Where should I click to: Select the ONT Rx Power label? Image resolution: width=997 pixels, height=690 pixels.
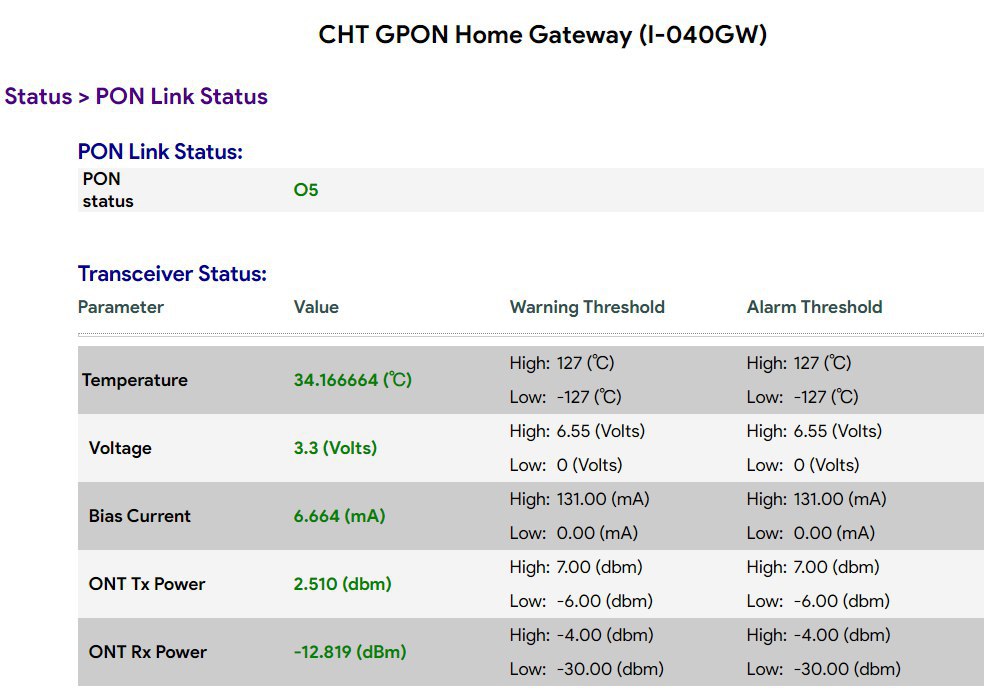pos(148,652)
